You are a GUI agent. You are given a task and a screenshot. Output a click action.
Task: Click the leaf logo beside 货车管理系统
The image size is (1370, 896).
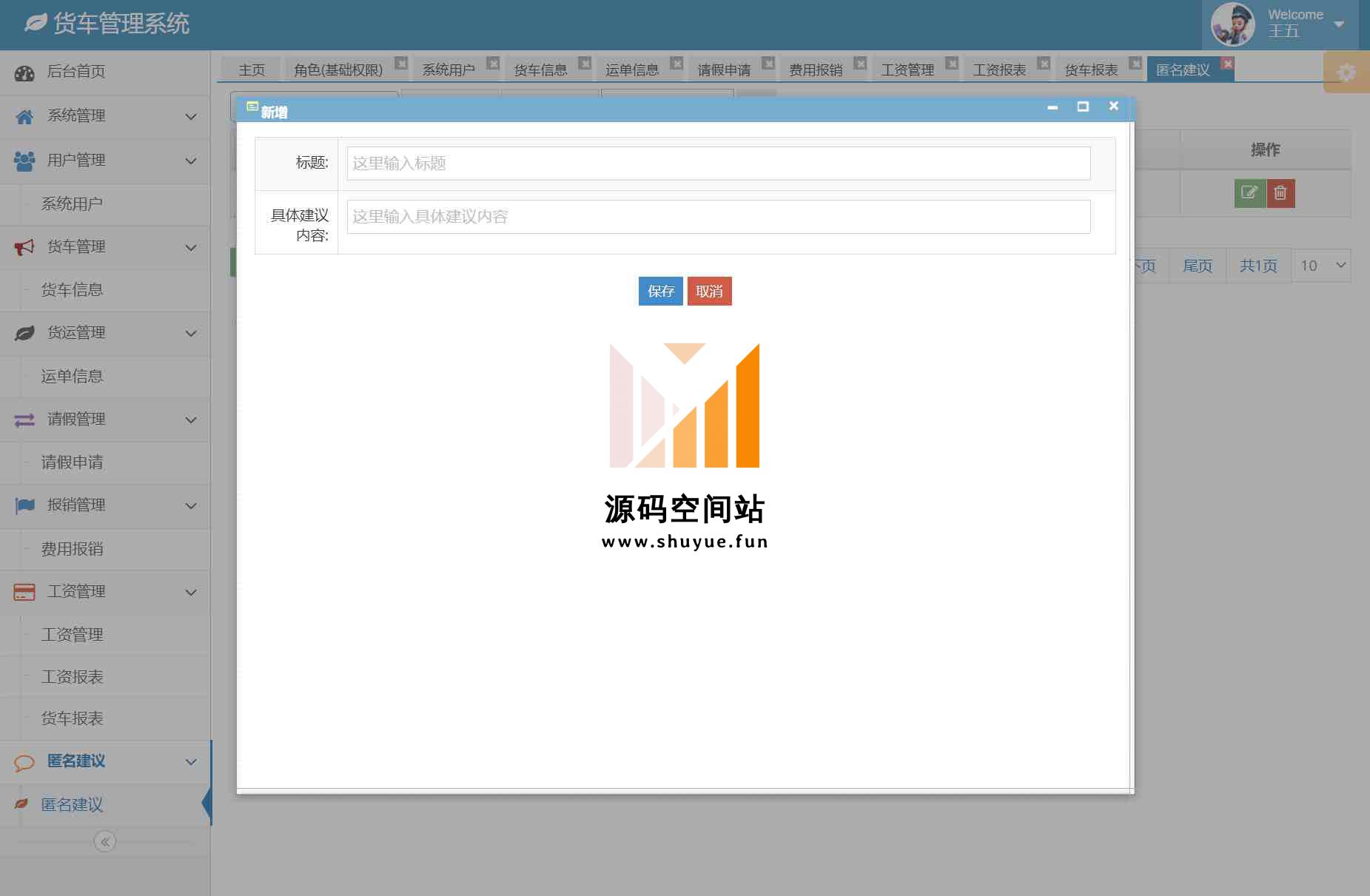(36, 23)
